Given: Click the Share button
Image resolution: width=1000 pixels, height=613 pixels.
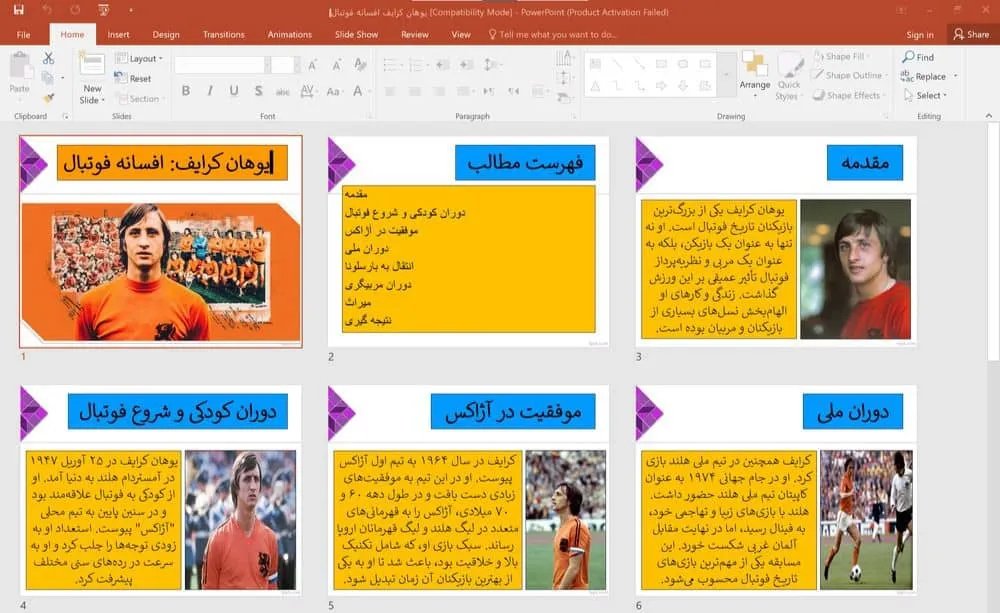Looking at the screenshot, I should (971, 34).
